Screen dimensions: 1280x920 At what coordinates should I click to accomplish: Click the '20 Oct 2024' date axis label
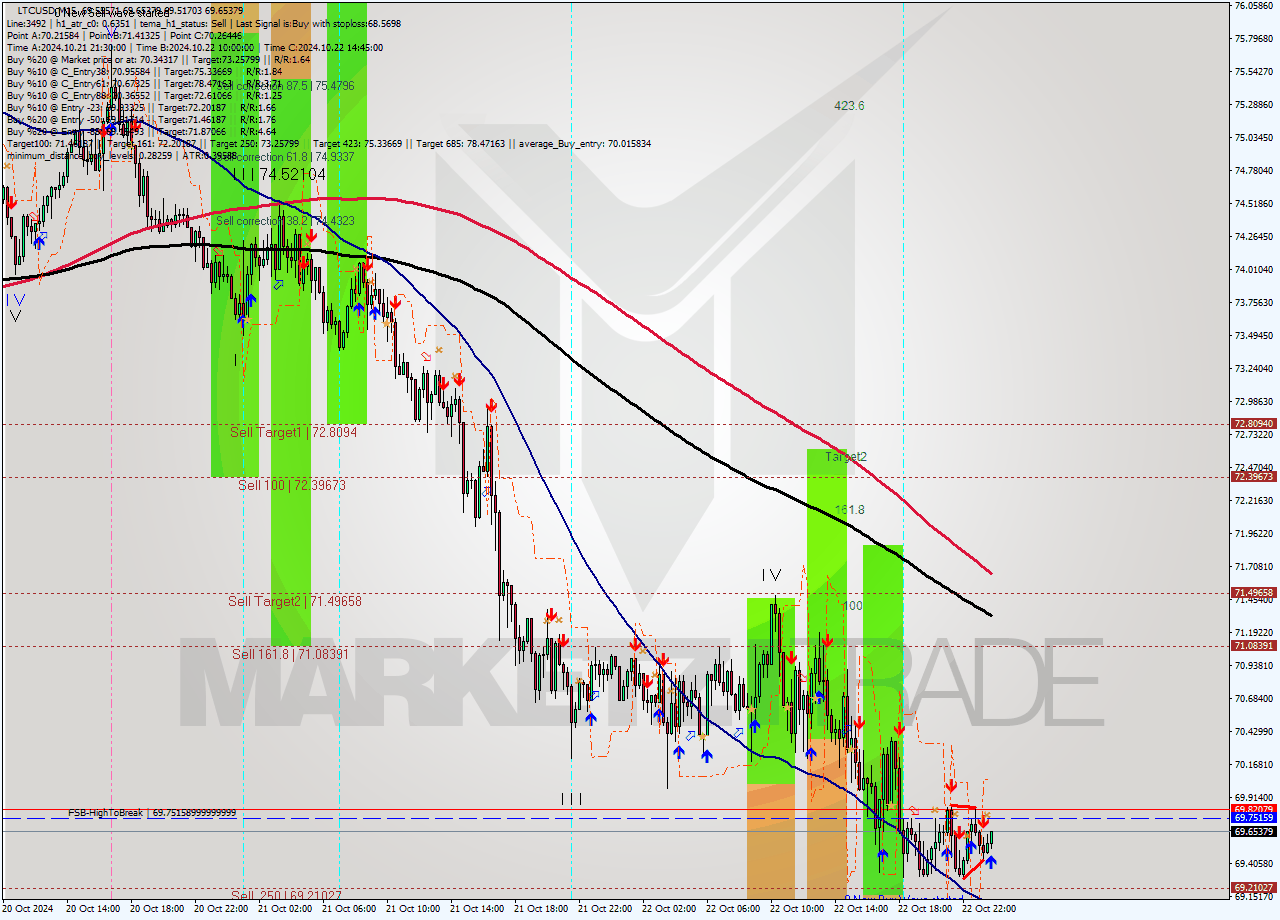pos(28,909)
